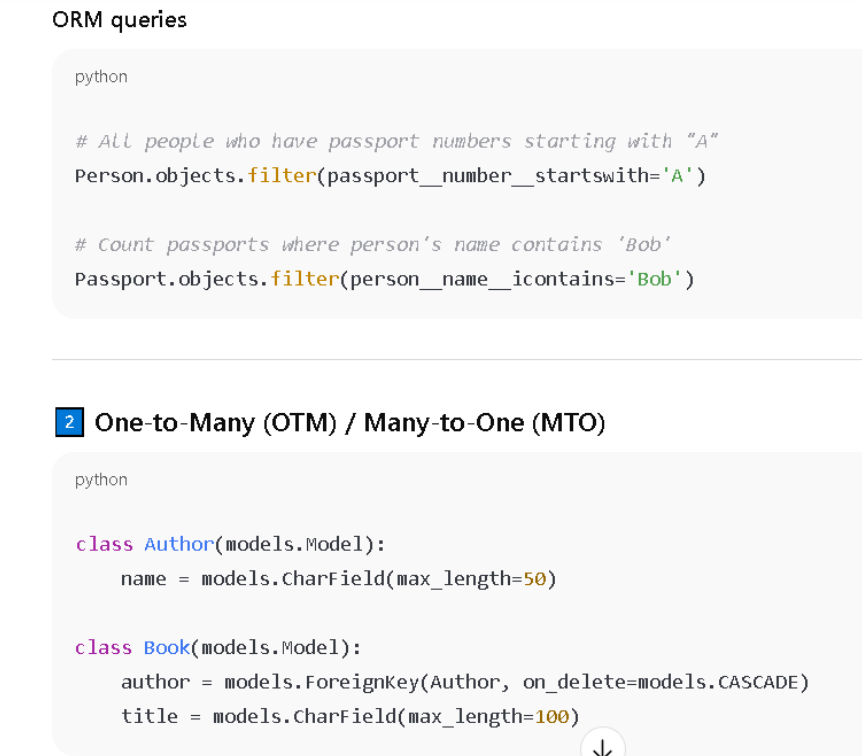Click the python label above the ORM code
This screenshot has width=862, height=756.
click(101, 77)
